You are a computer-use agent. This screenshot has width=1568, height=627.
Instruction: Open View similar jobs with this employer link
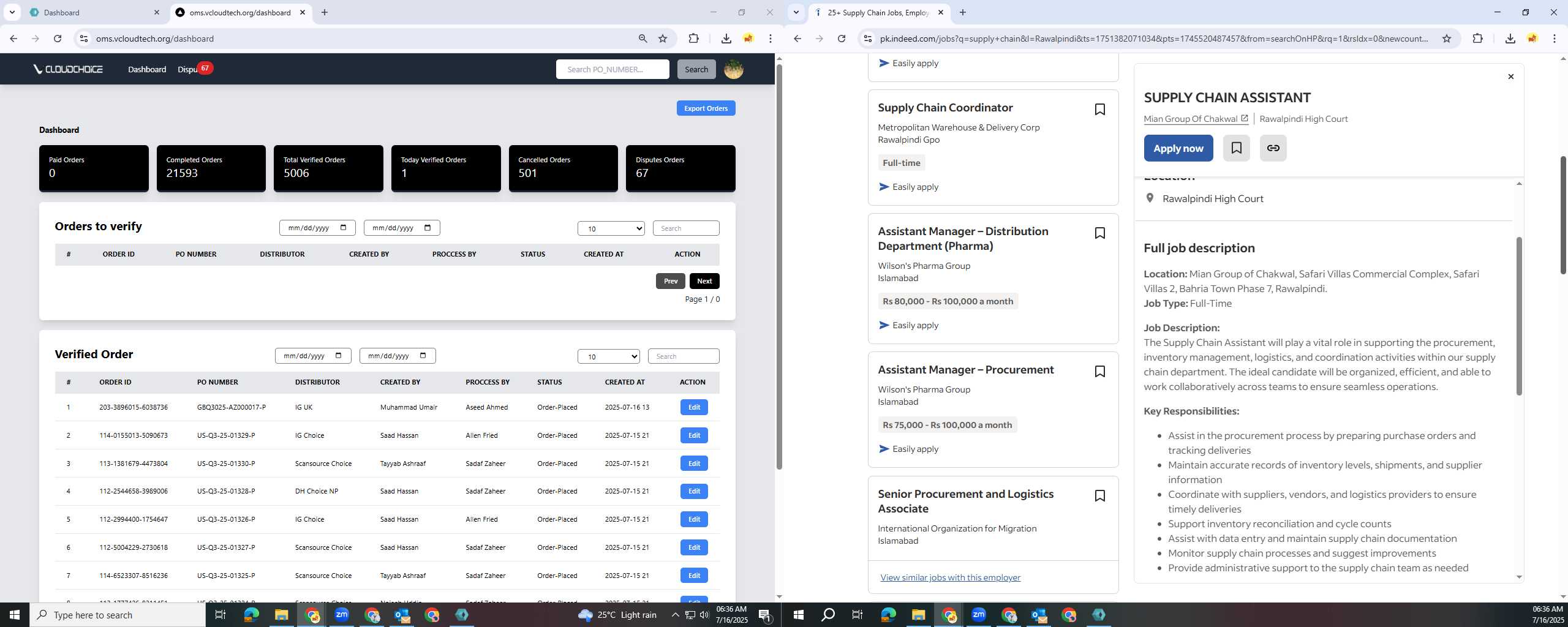click(x=950, y=577)
